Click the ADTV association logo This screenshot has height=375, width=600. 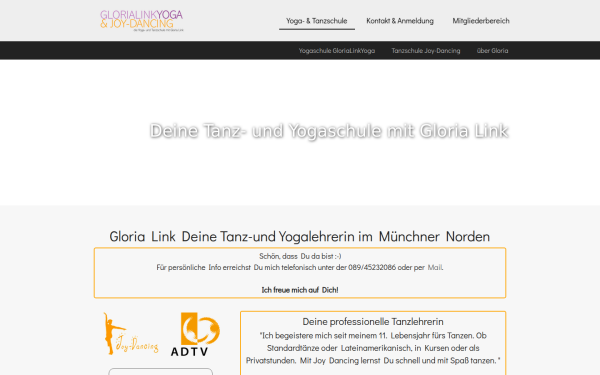pyautogui.click(x=195, y=334)
